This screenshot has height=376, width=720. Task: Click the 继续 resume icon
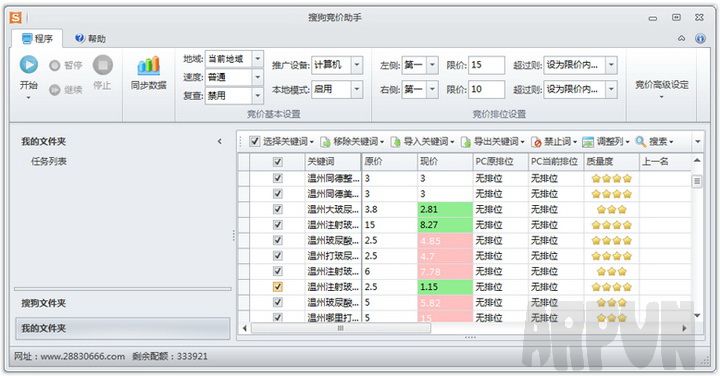click(x=55, y=90)
